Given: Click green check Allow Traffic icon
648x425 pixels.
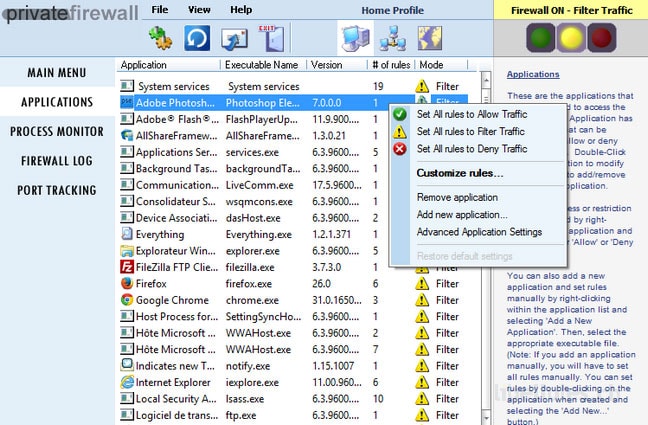Looking at the screenshot, I should [x=400, y=114].
